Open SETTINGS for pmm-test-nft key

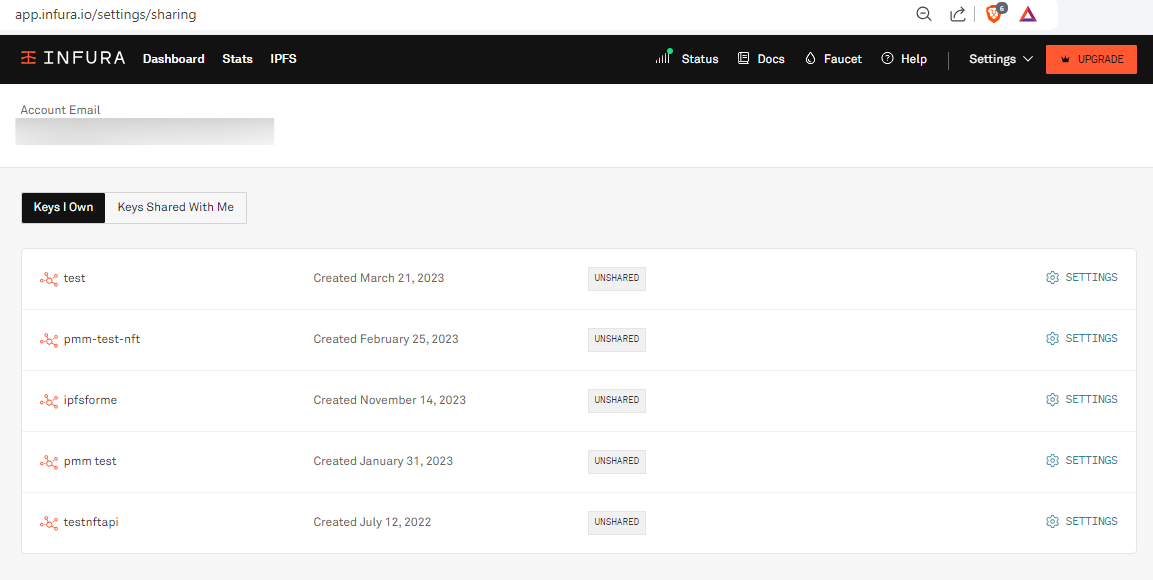pos(1081,339)
